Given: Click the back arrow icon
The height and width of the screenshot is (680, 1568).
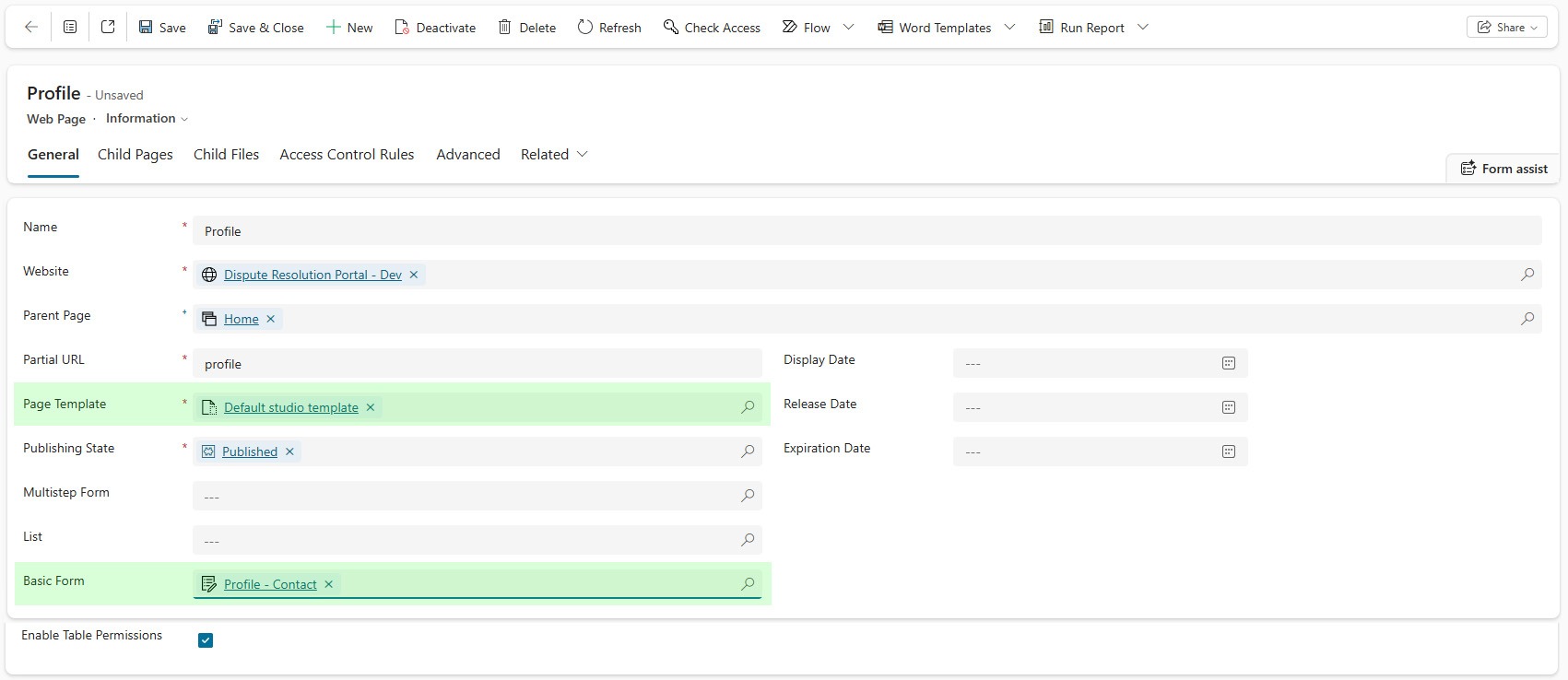Looking at the screenshot, I should (x=31, y=28).
